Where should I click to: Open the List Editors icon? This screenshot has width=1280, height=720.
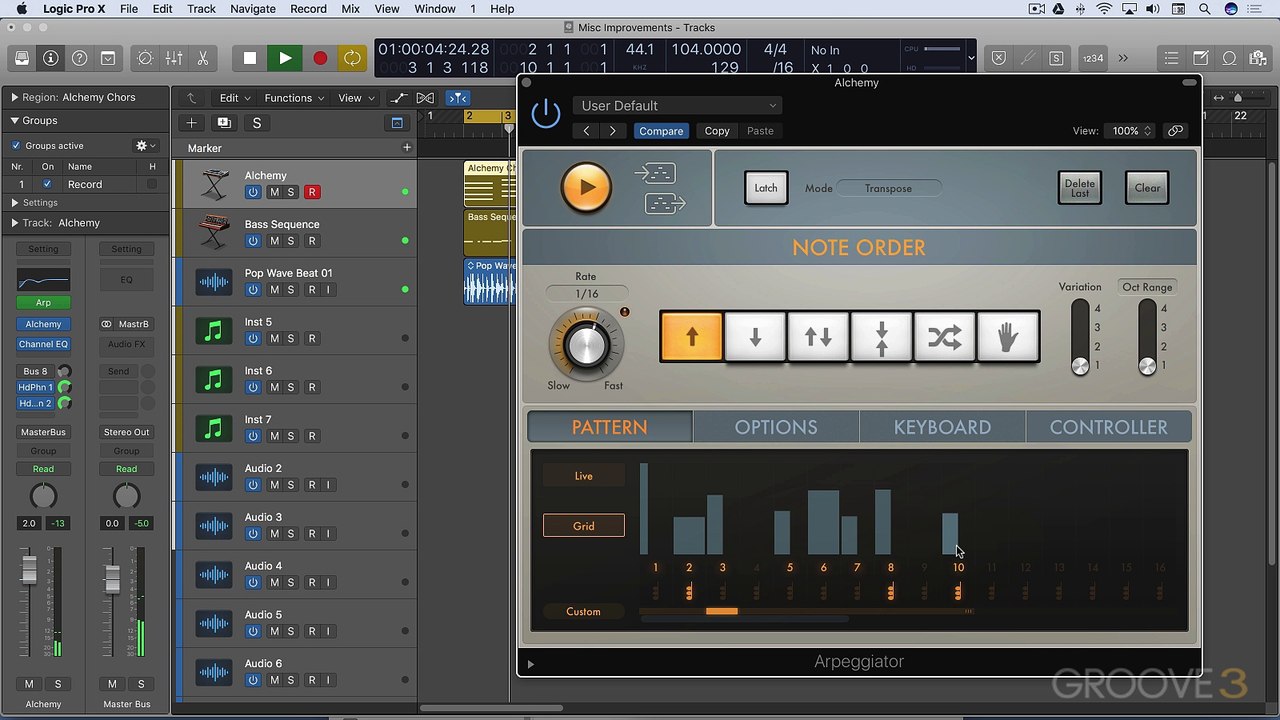1172,58
